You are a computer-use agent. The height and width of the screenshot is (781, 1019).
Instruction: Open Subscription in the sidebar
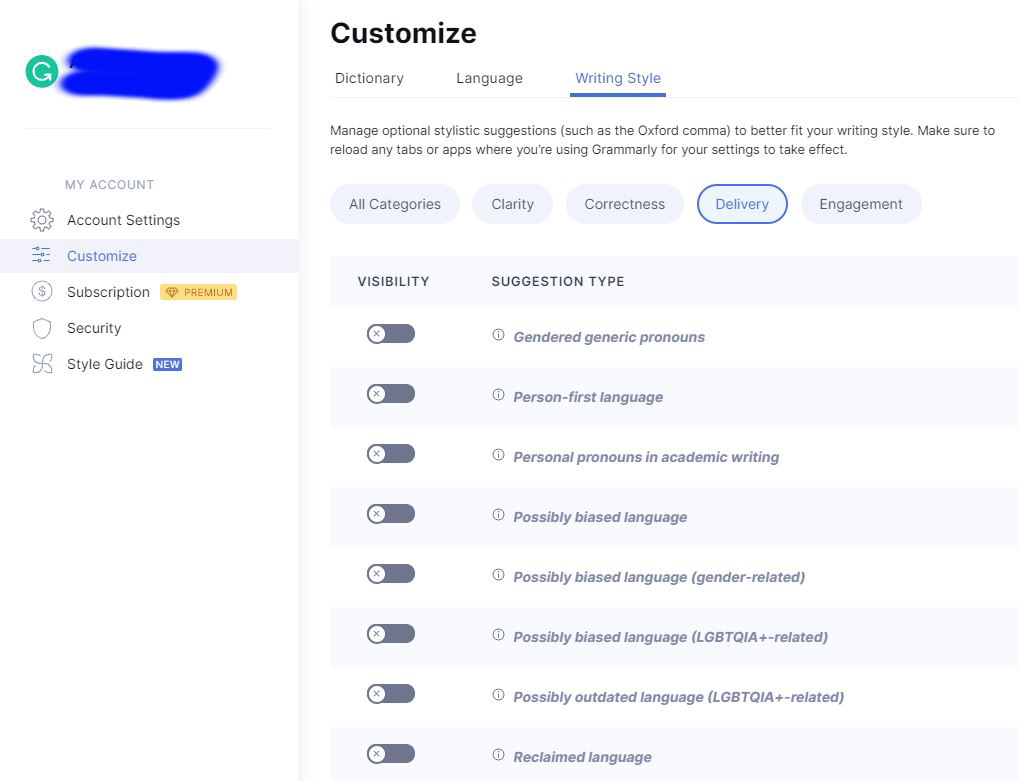[x=108, y=292]
